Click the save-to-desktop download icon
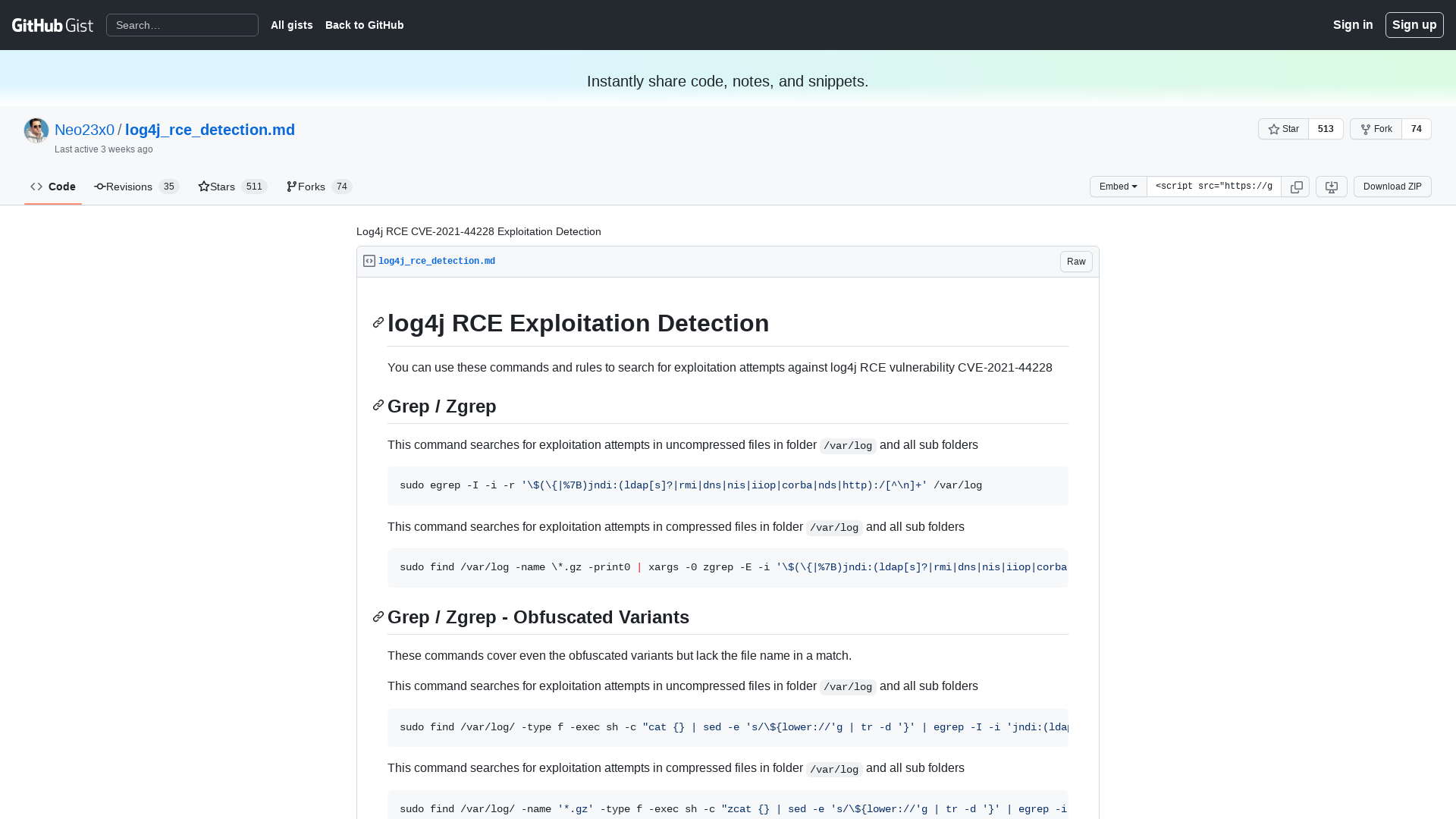This screenshot has width=1456, height=819. point(1332,187)
